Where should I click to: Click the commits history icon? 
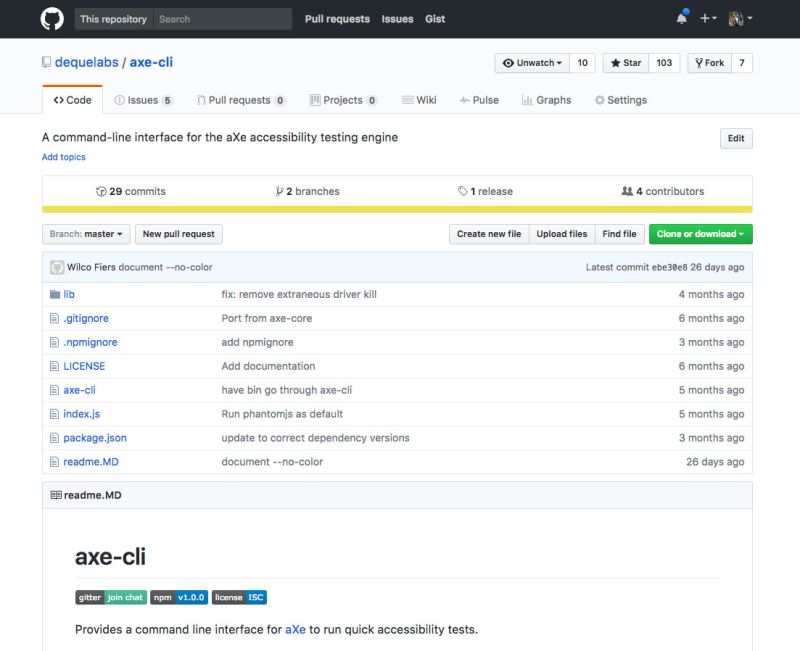(99, 191)
